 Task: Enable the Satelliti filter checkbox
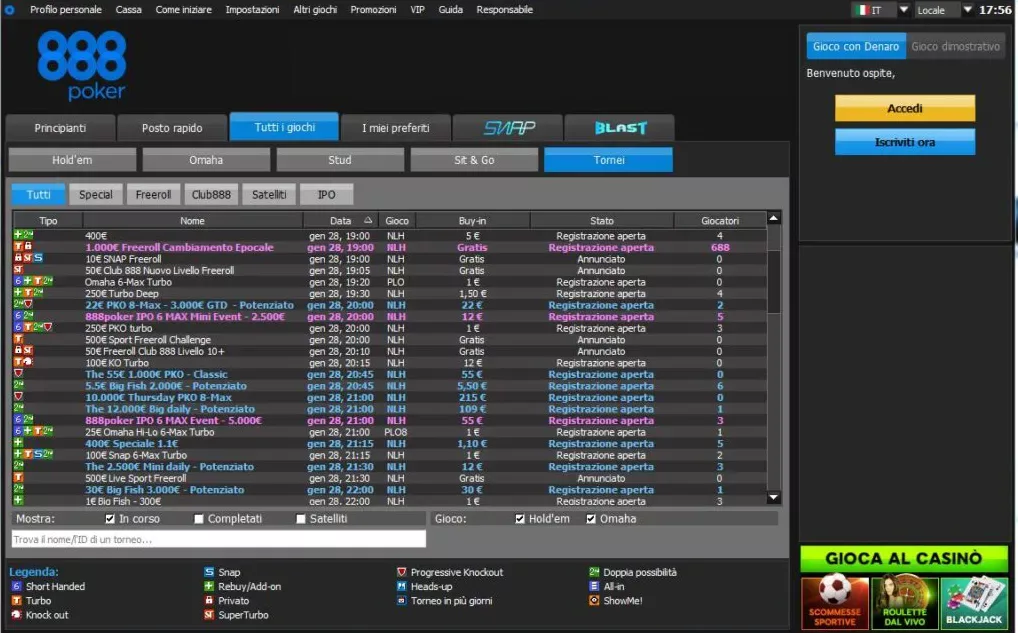[301, 519]
